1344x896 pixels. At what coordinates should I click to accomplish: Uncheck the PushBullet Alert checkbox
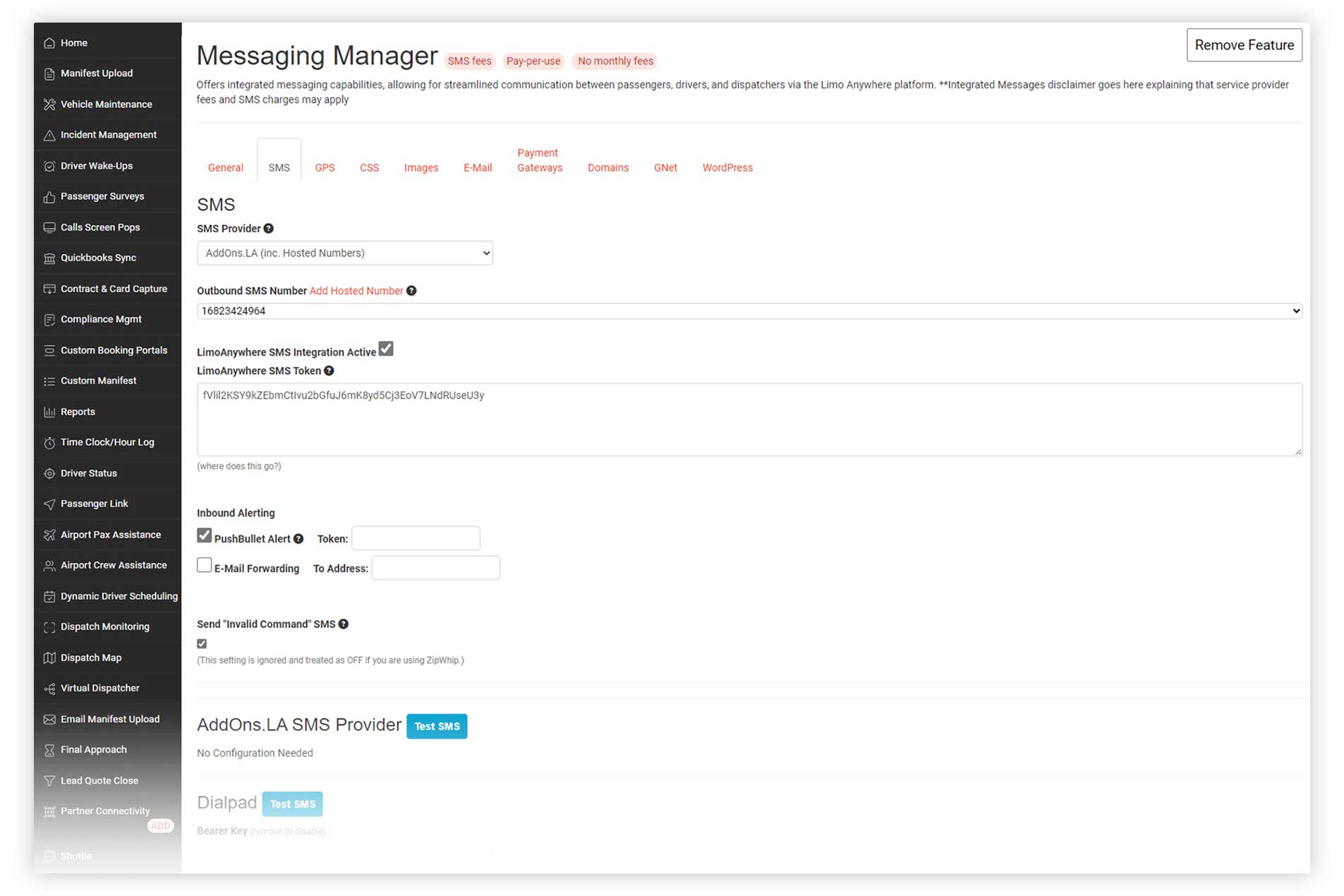pos(204,536)
